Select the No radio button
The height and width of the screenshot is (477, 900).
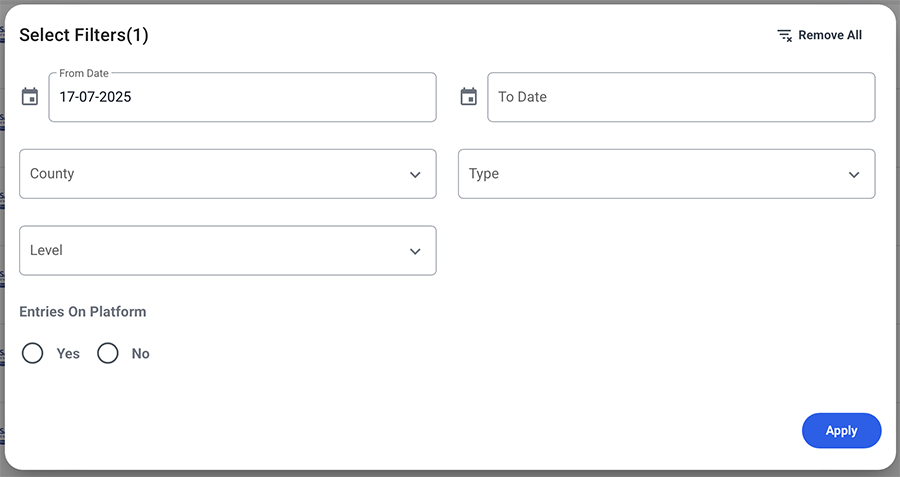click(x=108, y=353)
